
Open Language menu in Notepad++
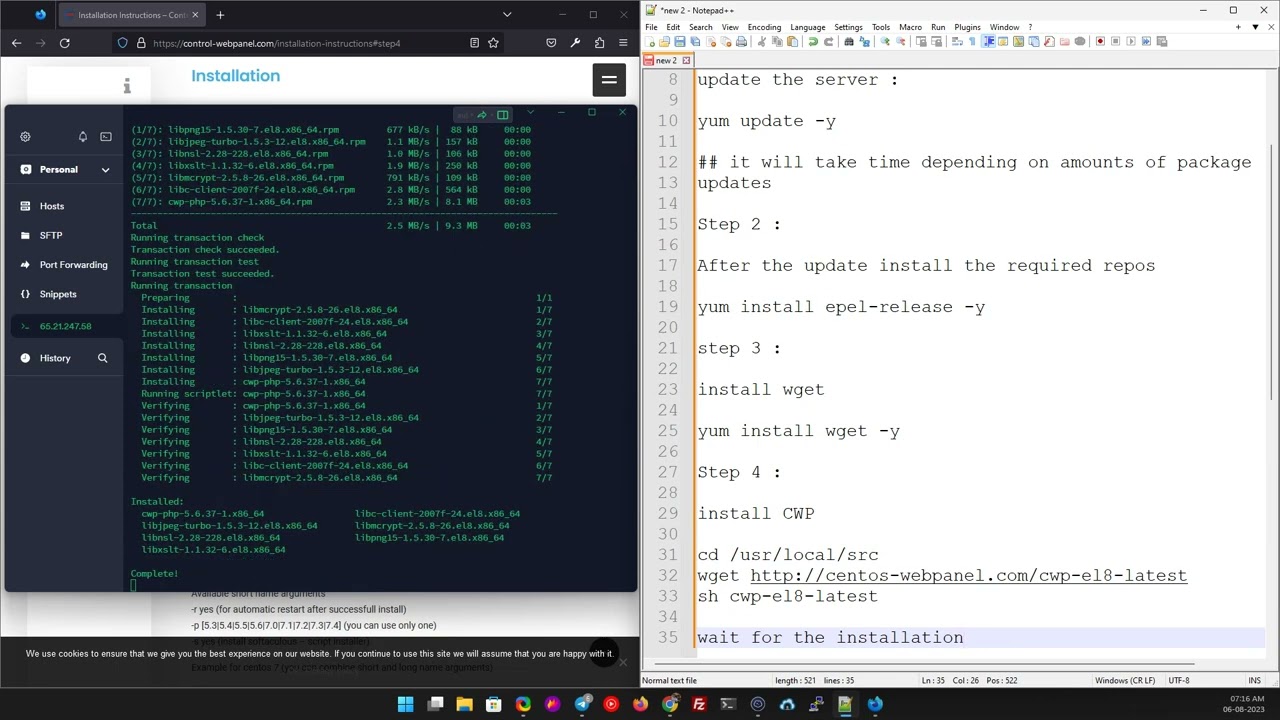pyautogui.click(x=808, y=27)
